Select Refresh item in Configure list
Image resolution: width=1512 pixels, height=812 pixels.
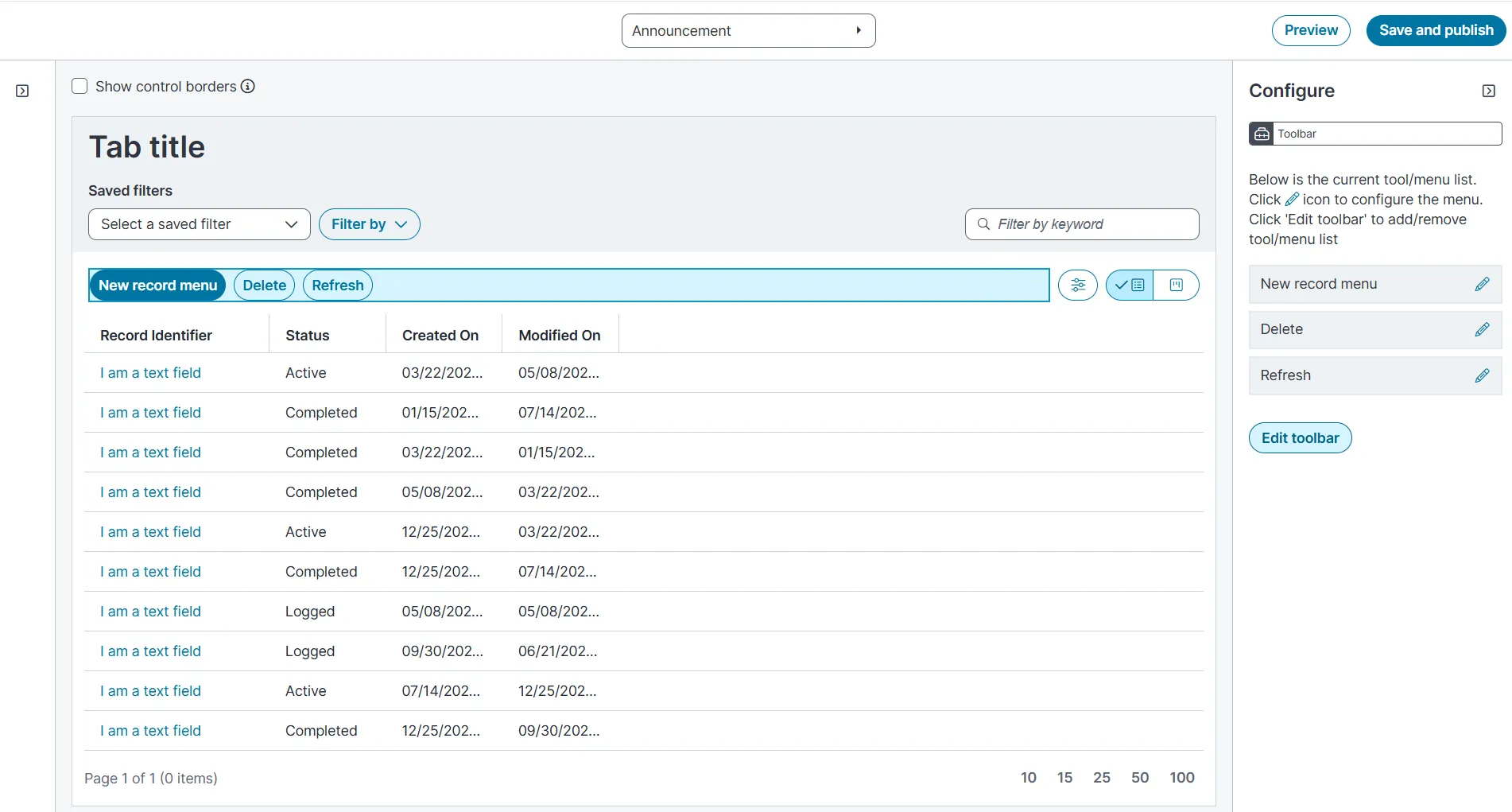click(x=1375, y=375)
